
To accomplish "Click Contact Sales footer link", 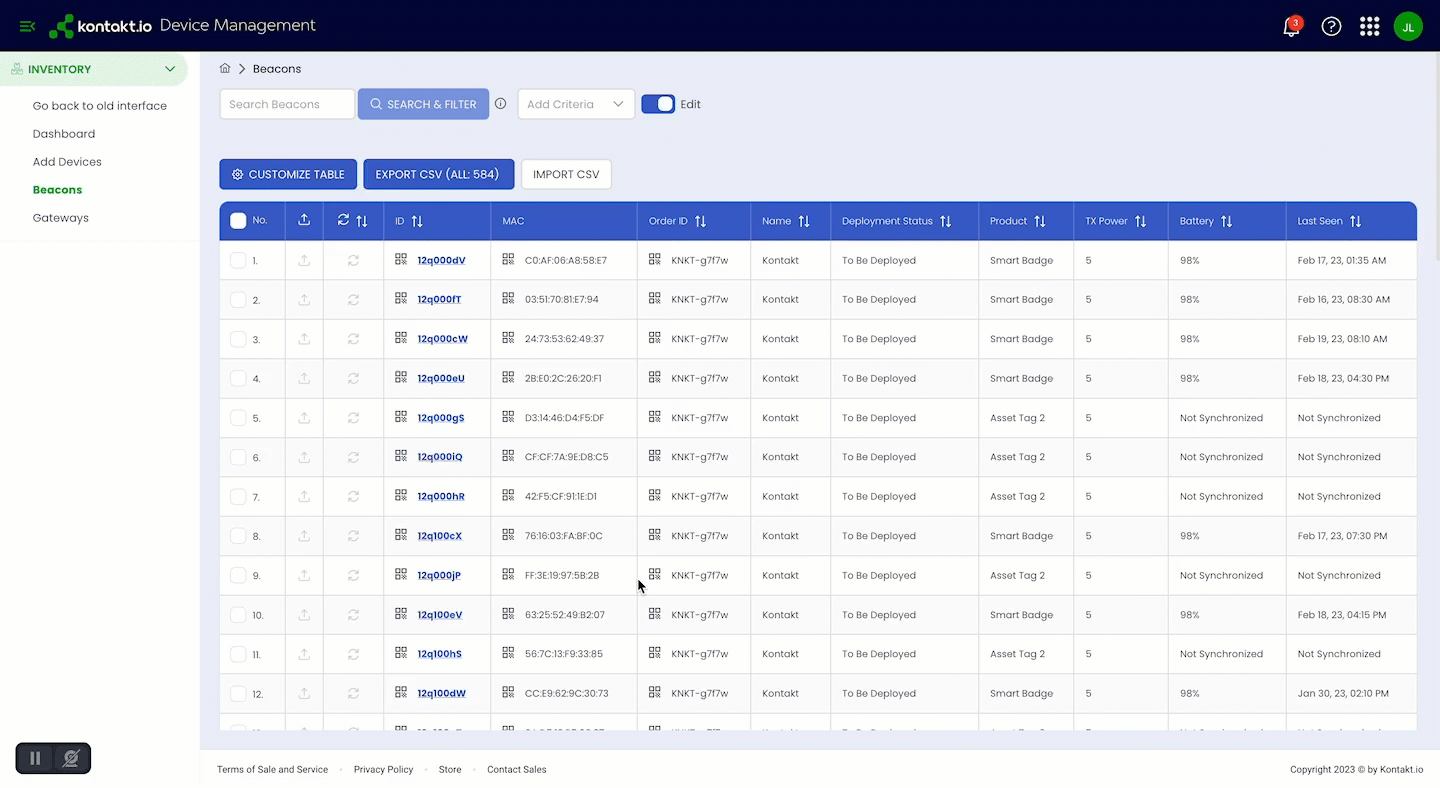I will point(516,770).
